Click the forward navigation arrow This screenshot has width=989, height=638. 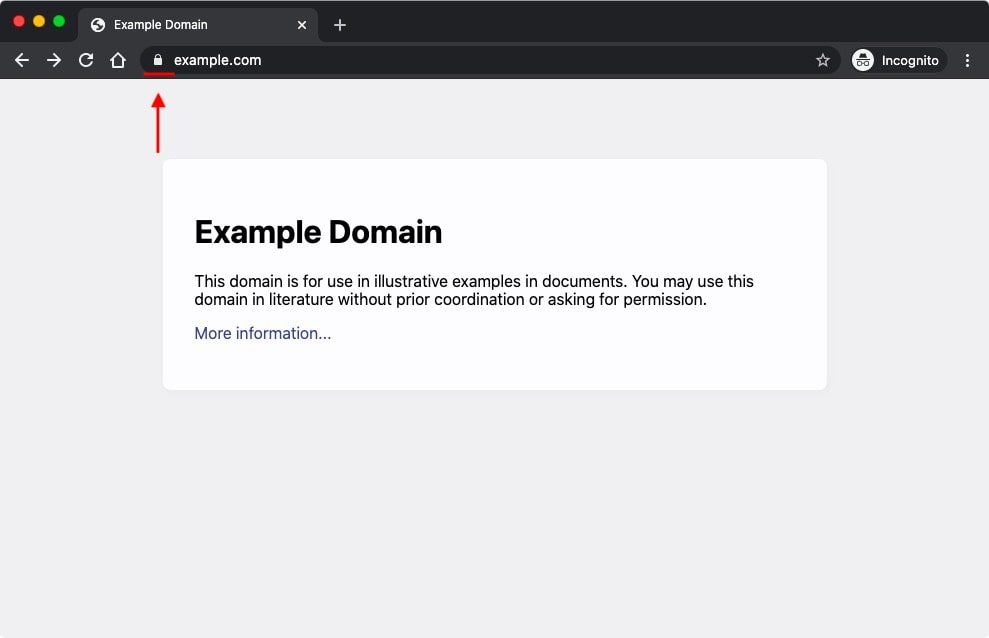pos(53,60)
